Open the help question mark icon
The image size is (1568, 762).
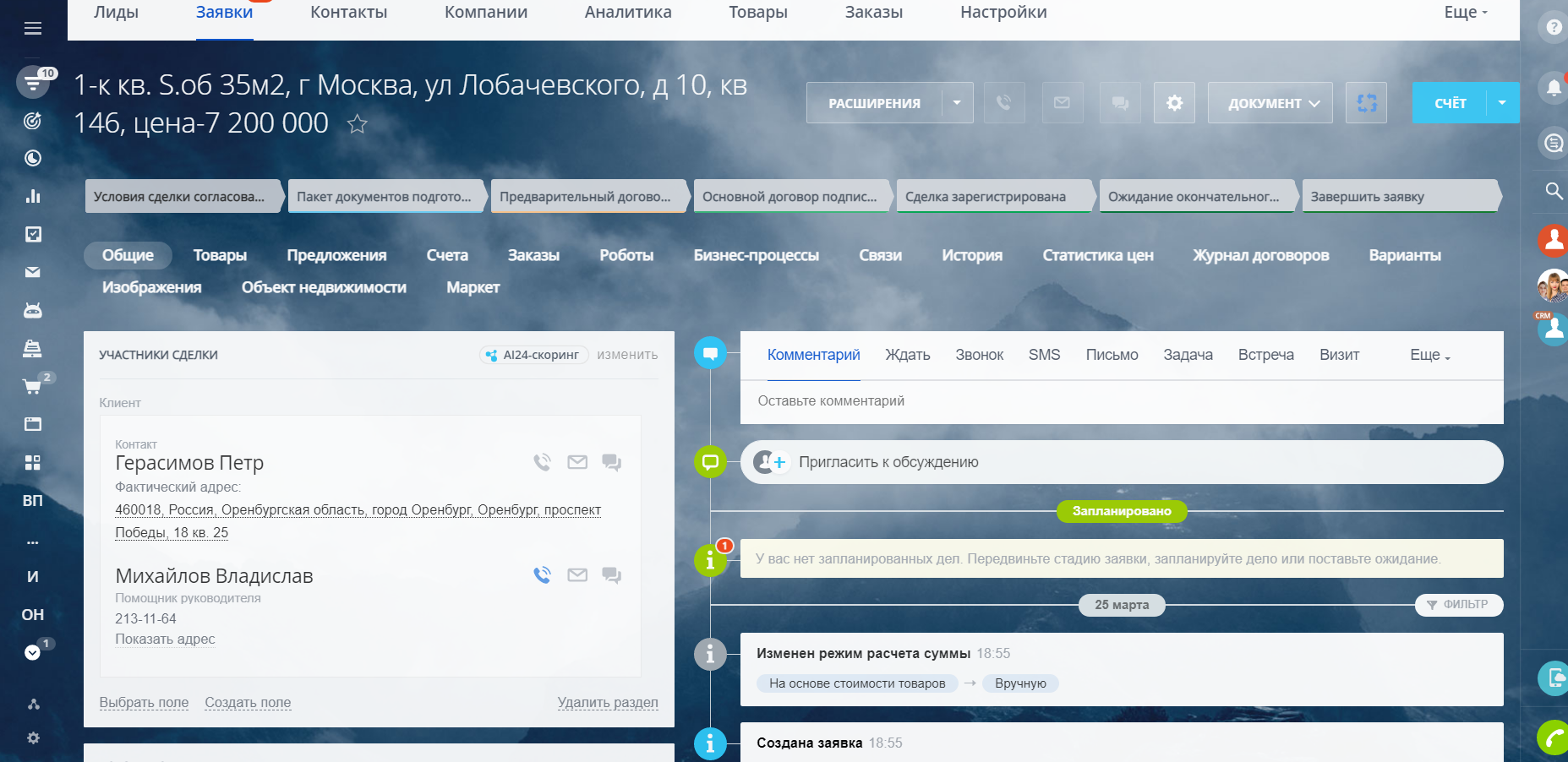click(1554, 27)
